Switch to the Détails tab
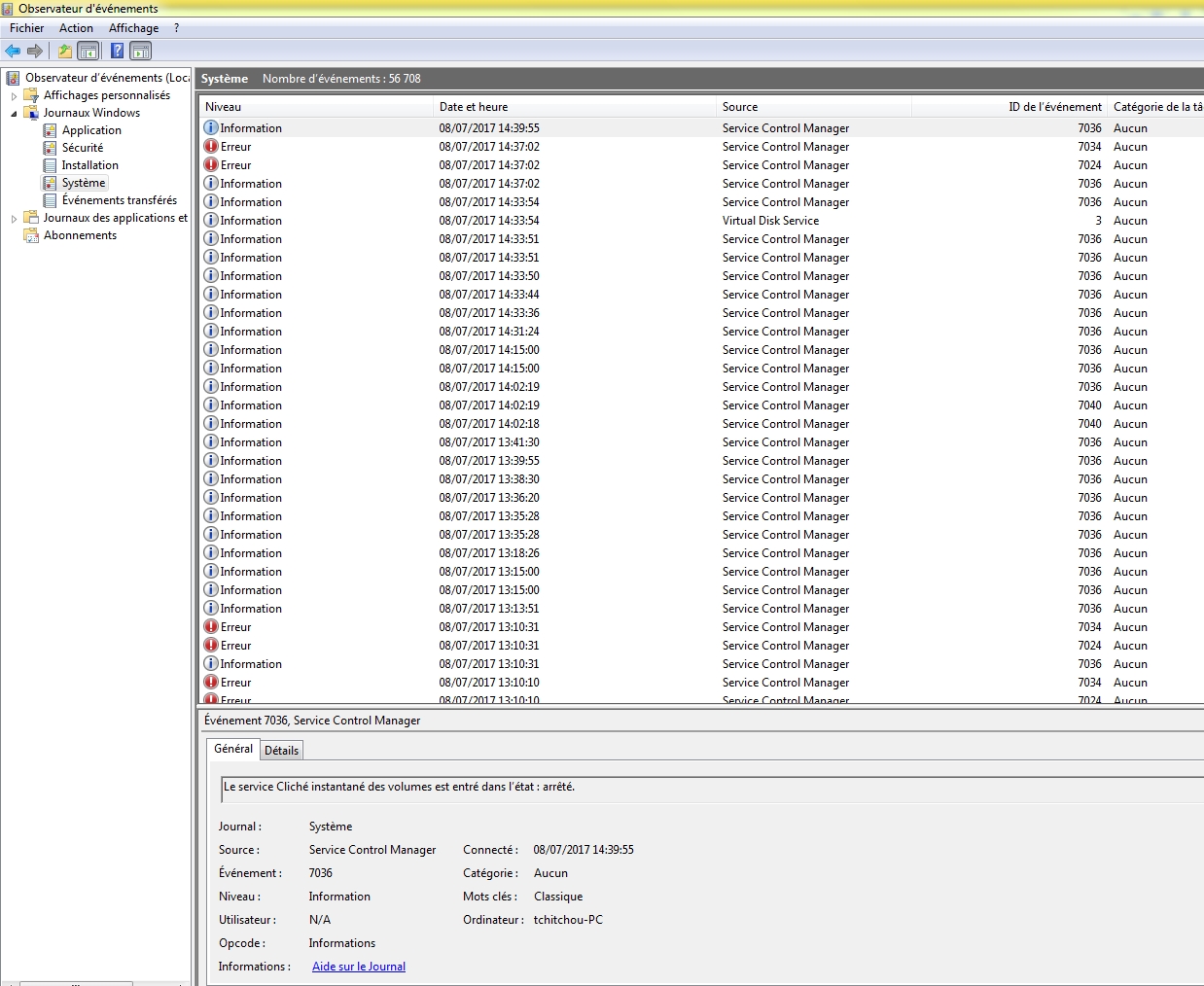Viewport: 1204px width, 986px height. pyautogui.click(x=281, y=750)
